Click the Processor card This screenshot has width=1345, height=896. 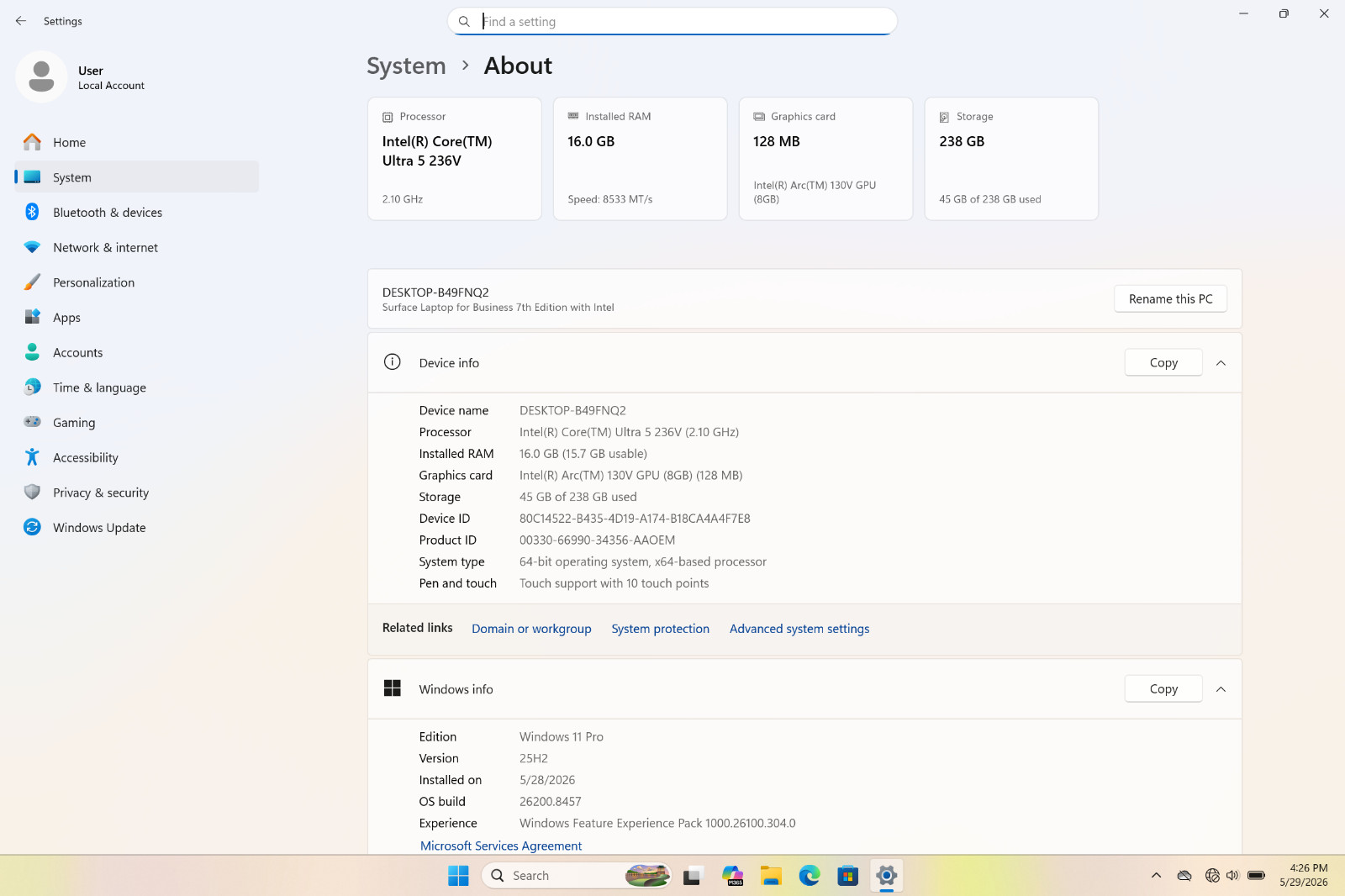click(455, 159)
